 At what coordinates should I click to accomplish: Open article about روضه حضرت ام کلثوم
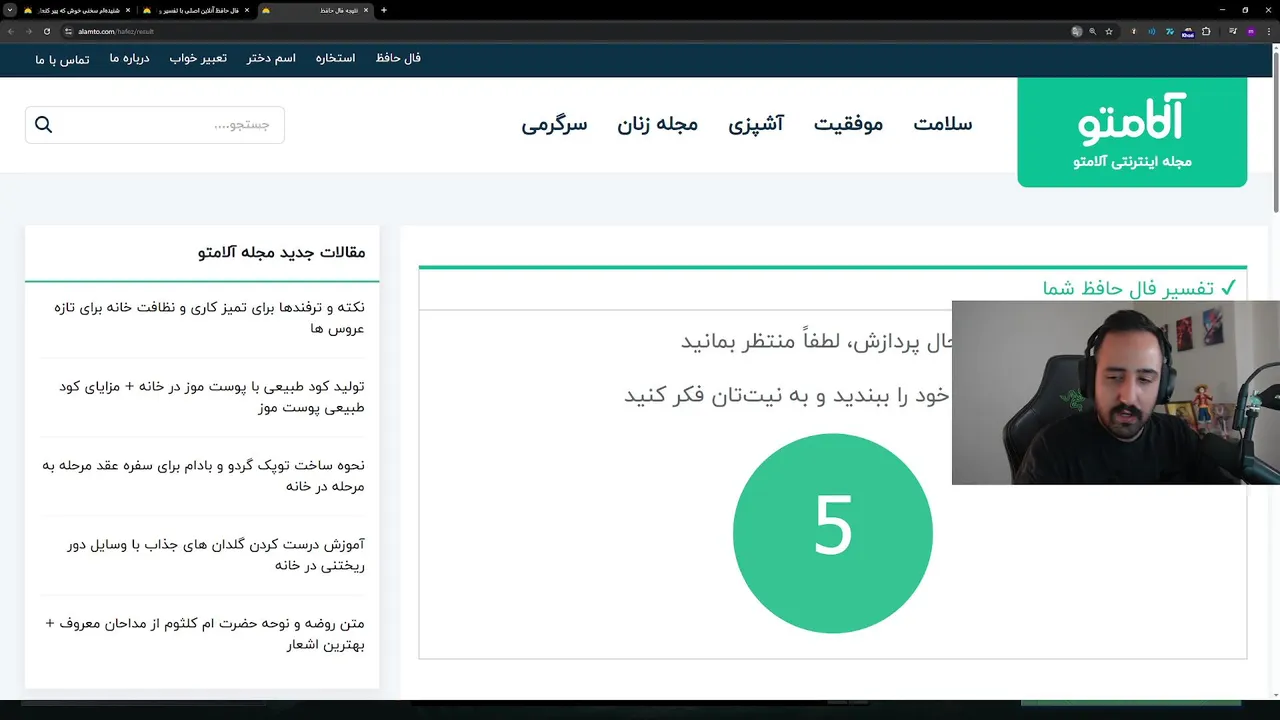click(205, 633)
